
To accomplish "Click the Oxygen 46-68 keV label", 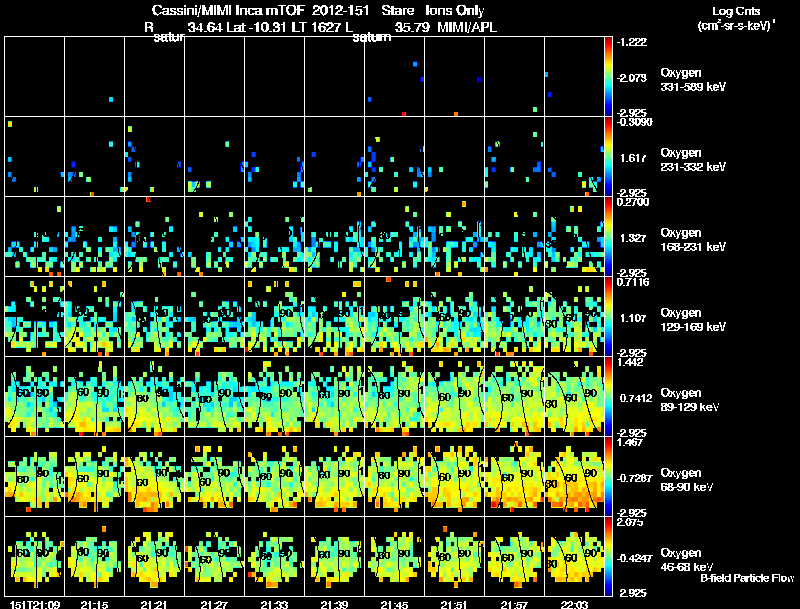I will click(x=686, y=560).
